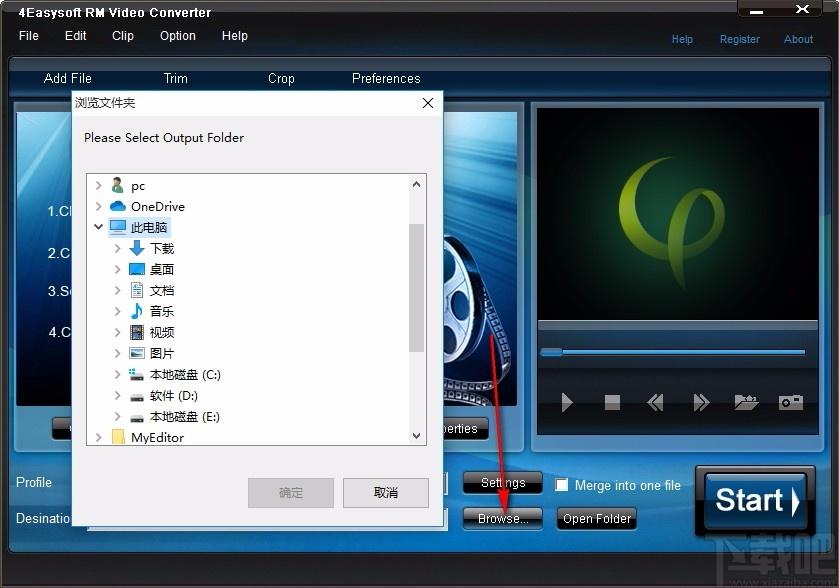Click the Register link
This screenshot has width=839, height=588.
(x=739, y=39)
